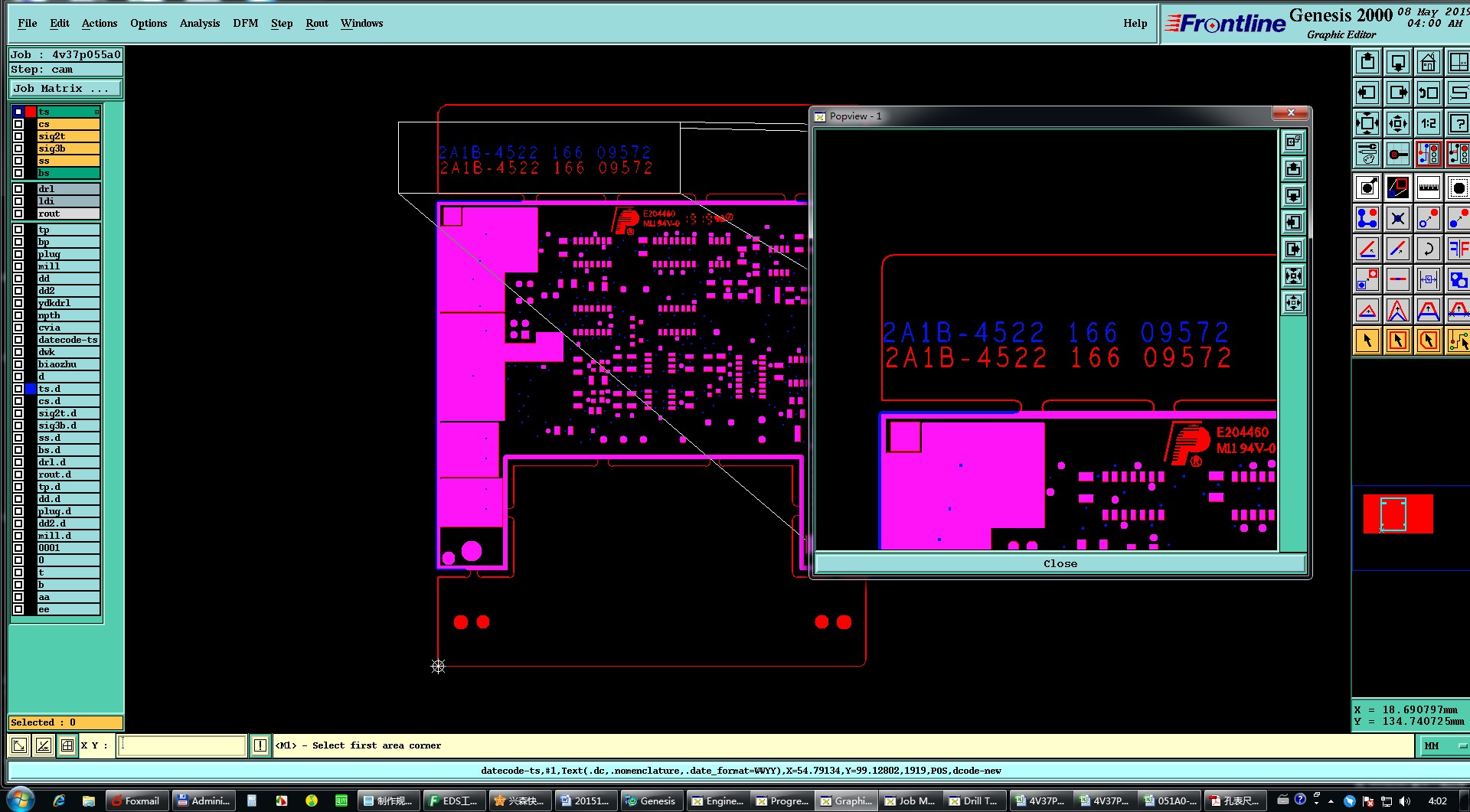Click the rotate feature tool icon
Viewport: 1470px width, 812px height.
(1428, 249)
